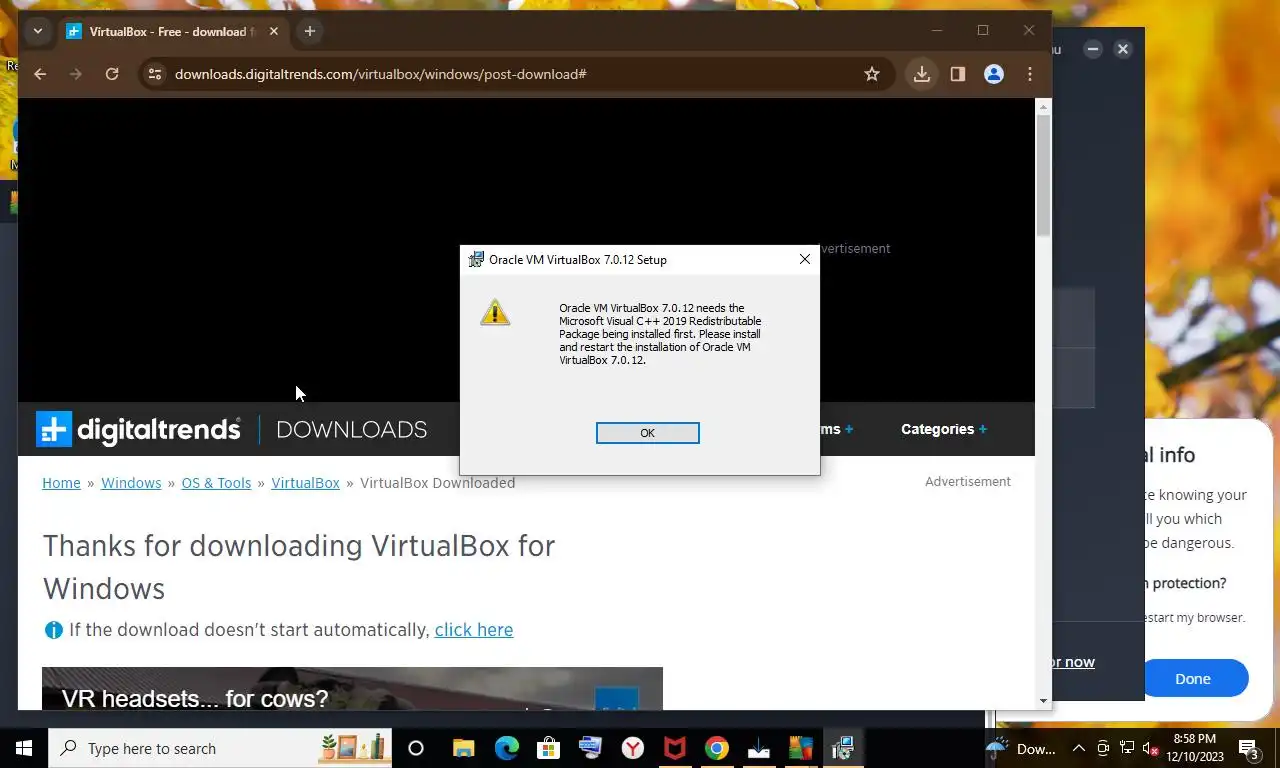The height and width of the screenshot is (768, 1280).
Task: Click the setup icon in dialog title bar
Action: point(477,260)
